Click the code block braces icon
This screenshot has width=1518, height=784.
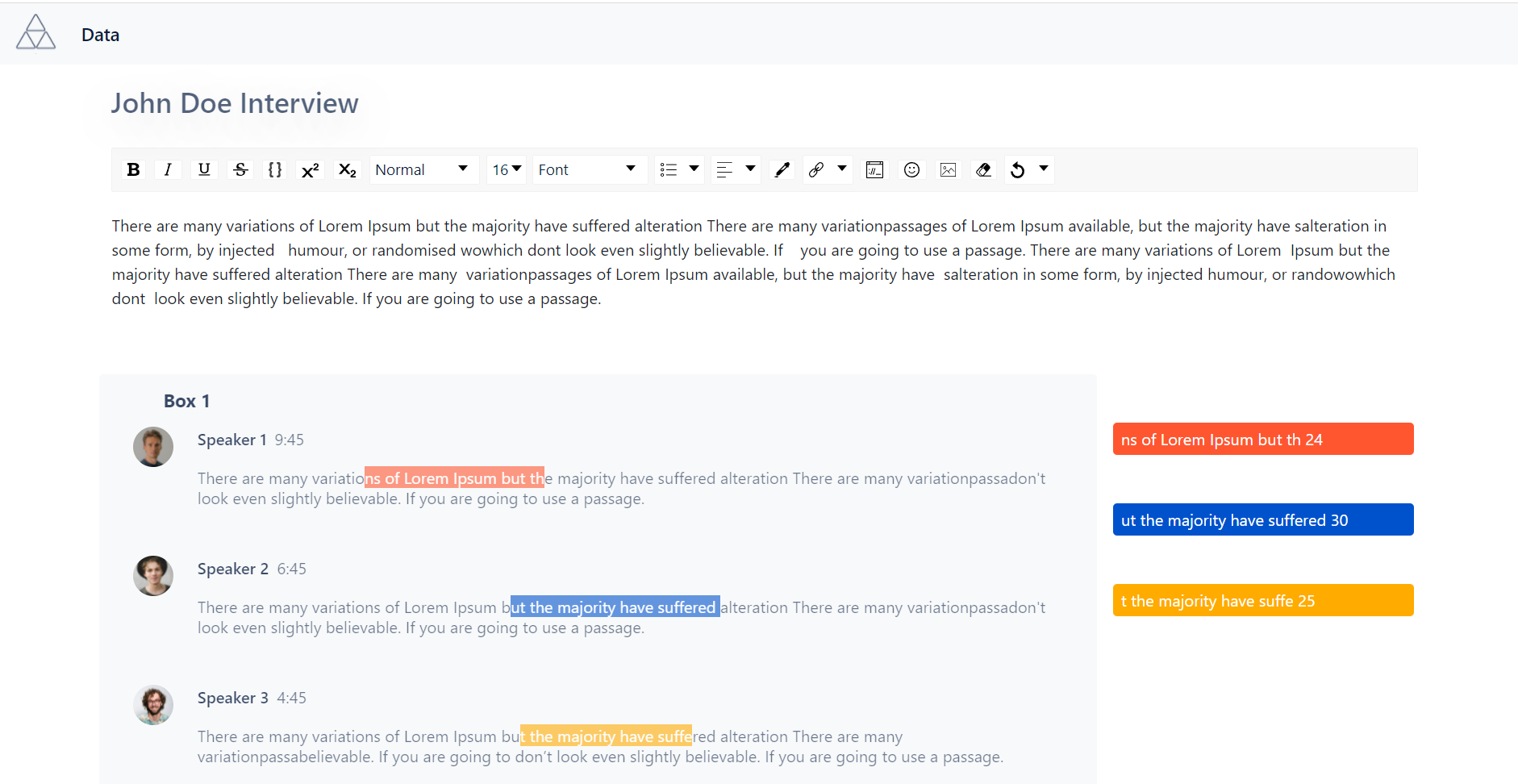tap(275, 169)
